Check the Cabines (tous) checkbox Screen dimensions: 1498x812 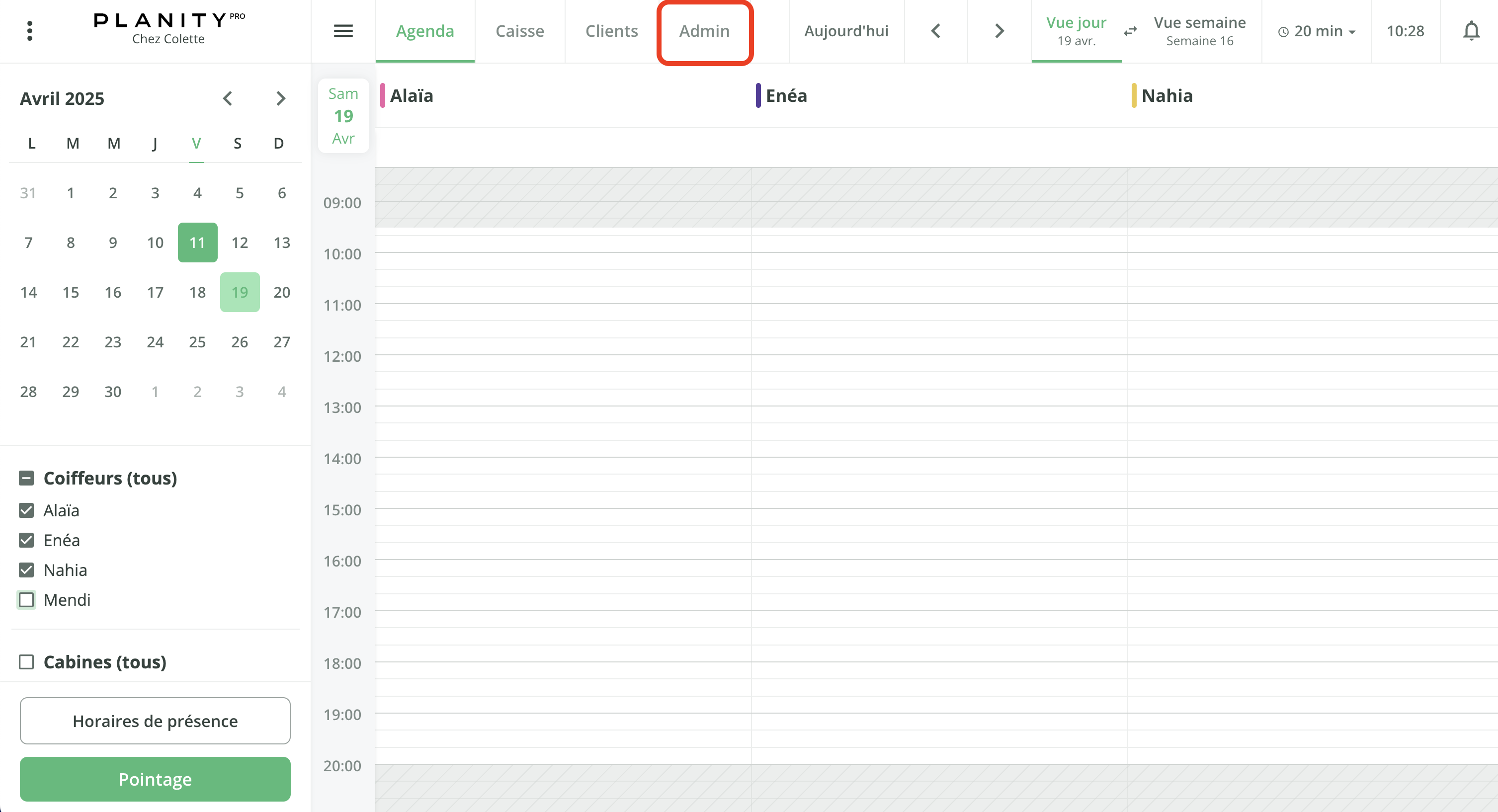click(x=26, y=661)
